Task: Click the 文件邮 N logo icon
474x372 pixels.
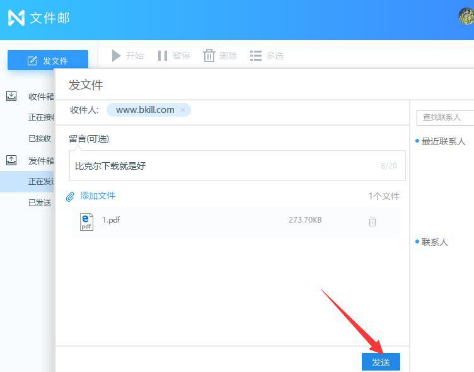Action: [x=16, y=18]
